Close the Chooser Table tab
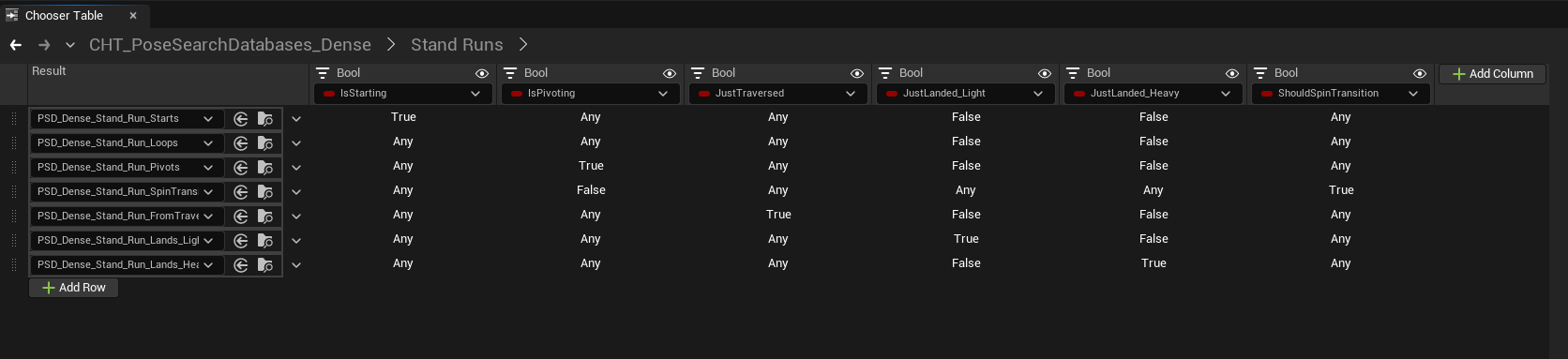 pyautogui.click(x=133, y=15)
